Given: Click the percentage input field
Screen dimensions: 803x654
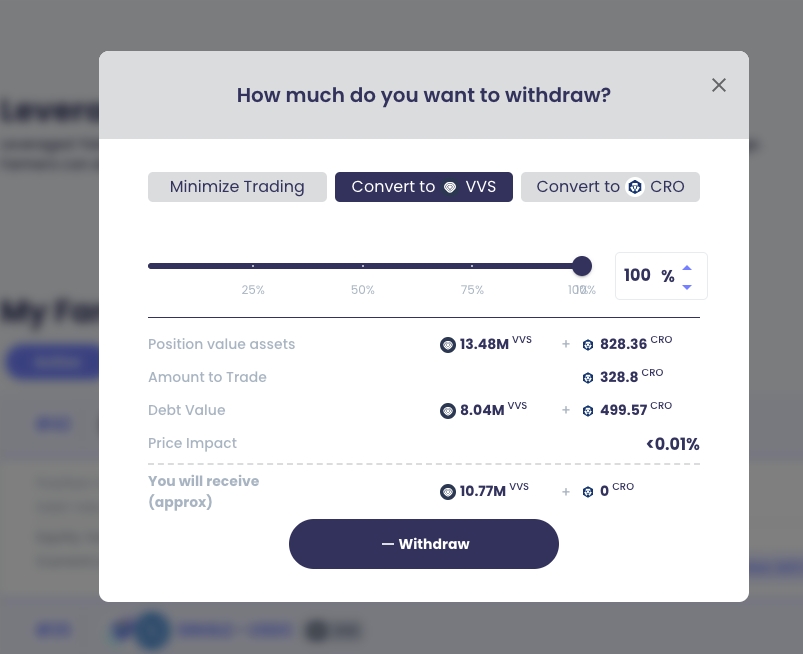Looking at the screenshot, I should click(638, 276).
